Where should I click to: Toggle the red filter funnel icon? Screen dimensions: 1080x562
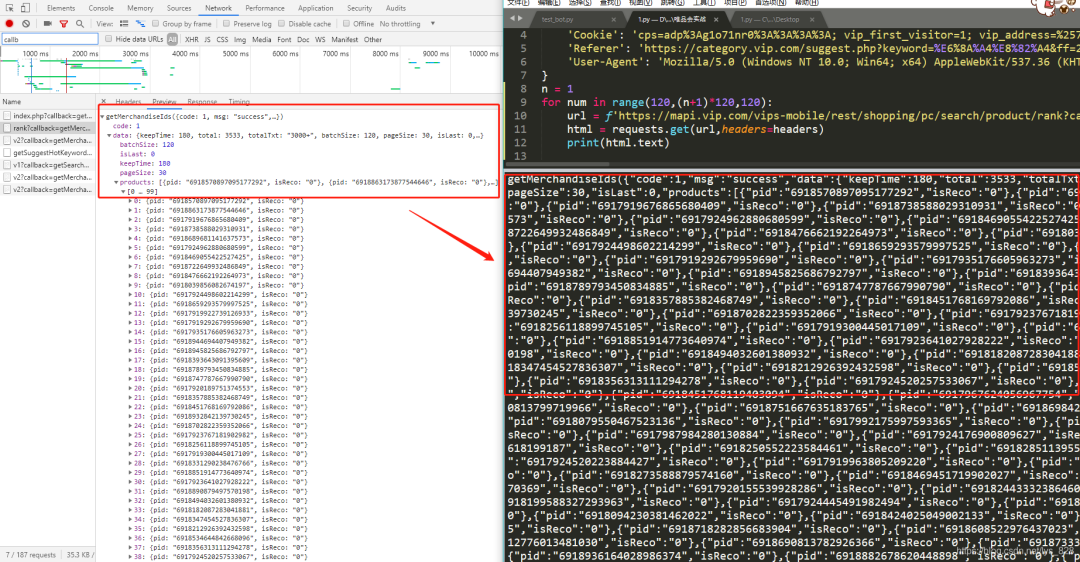[63, 23]
